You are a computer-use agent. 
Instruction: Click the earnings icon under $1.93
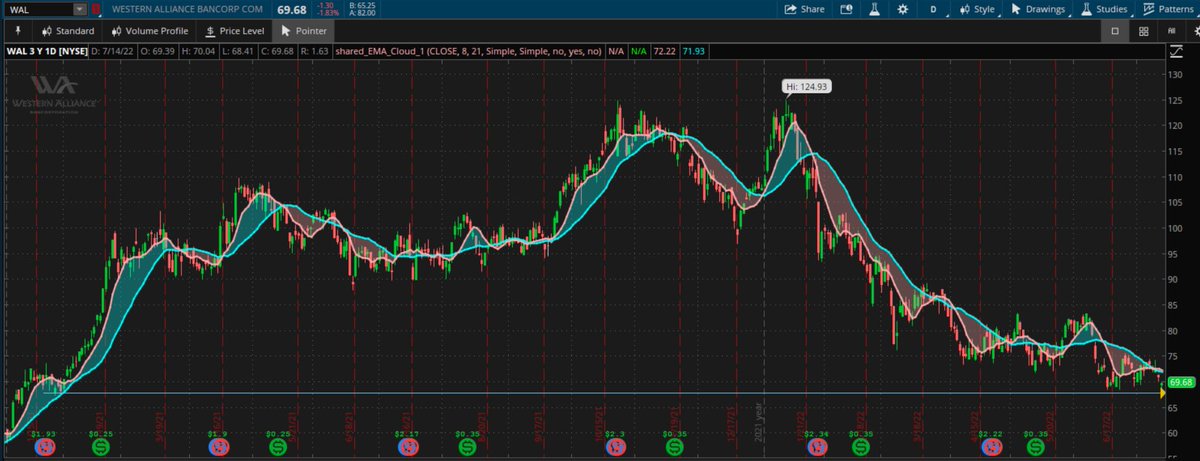tap(43, 448)
